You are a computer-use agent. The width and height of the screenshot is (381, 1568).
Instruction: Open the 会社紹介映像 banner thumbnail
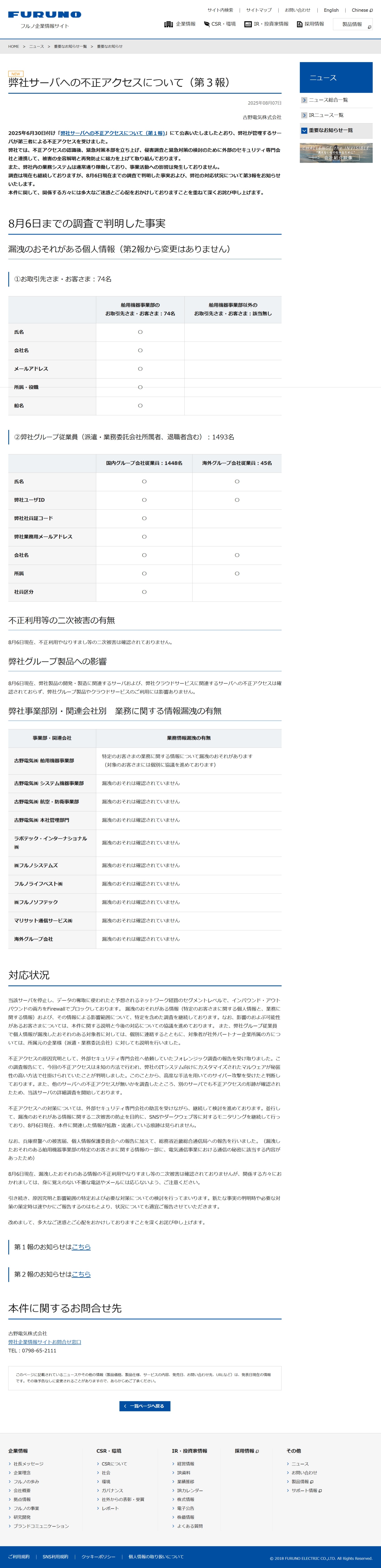[x=336, y=153]
